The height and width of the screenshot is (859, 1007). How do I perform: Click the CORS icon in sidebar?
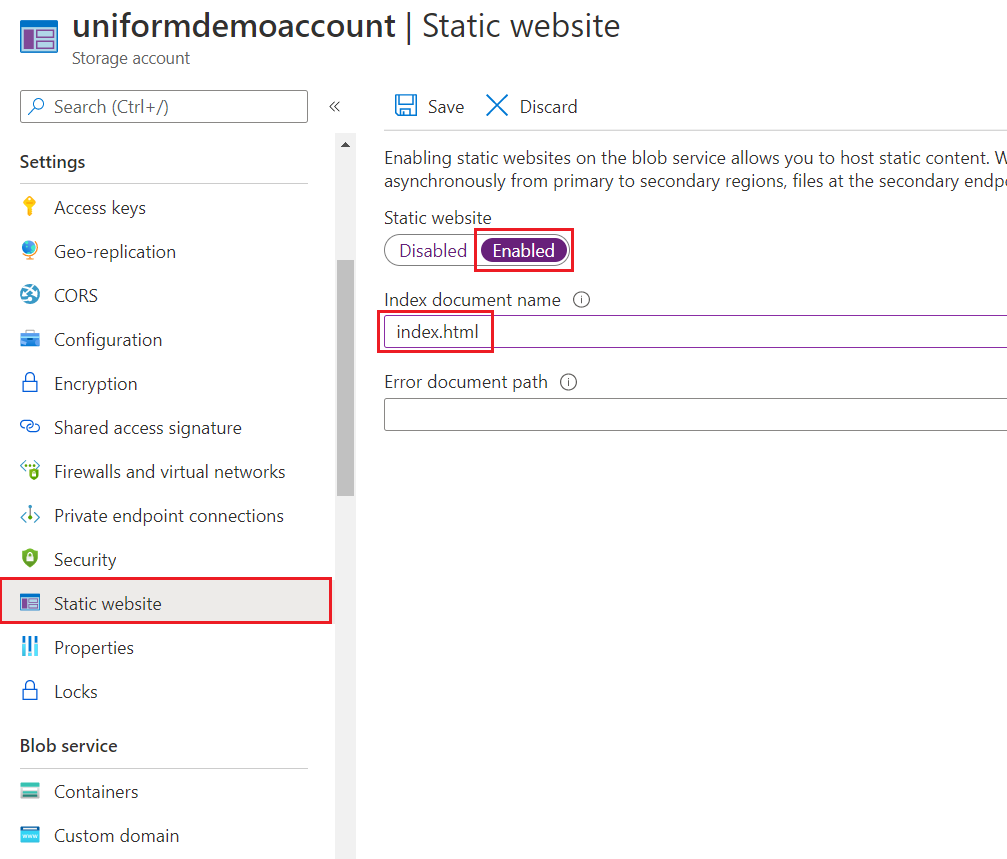pos(30,295)
